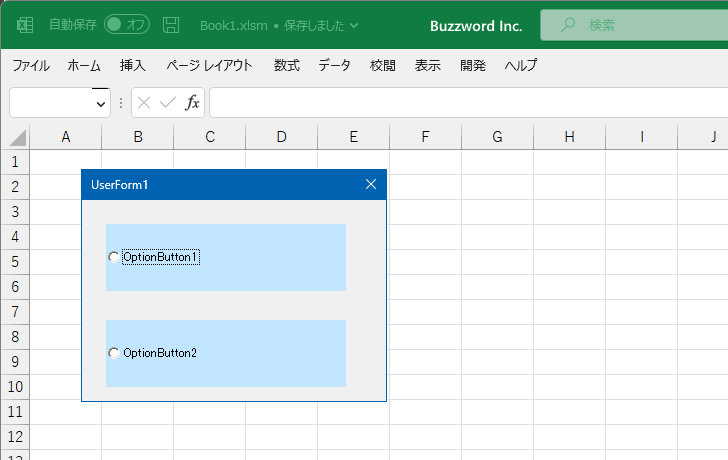Select the OptionButton2 radio button
Image resolution: width=728 pixels, height=460 pixels.
(x=113, y=353)
